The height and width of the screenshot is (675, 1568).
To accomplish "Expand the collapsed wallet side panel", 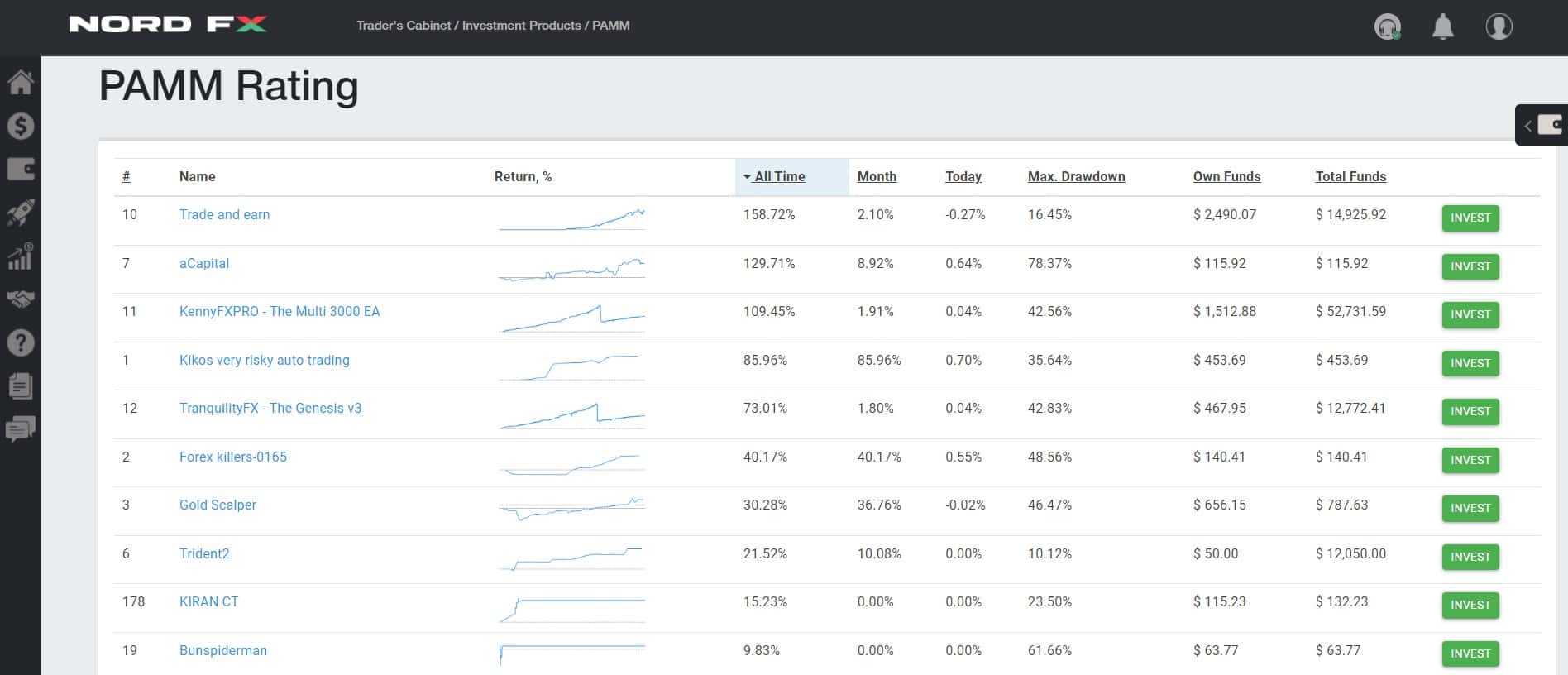I will (1542, 125).
